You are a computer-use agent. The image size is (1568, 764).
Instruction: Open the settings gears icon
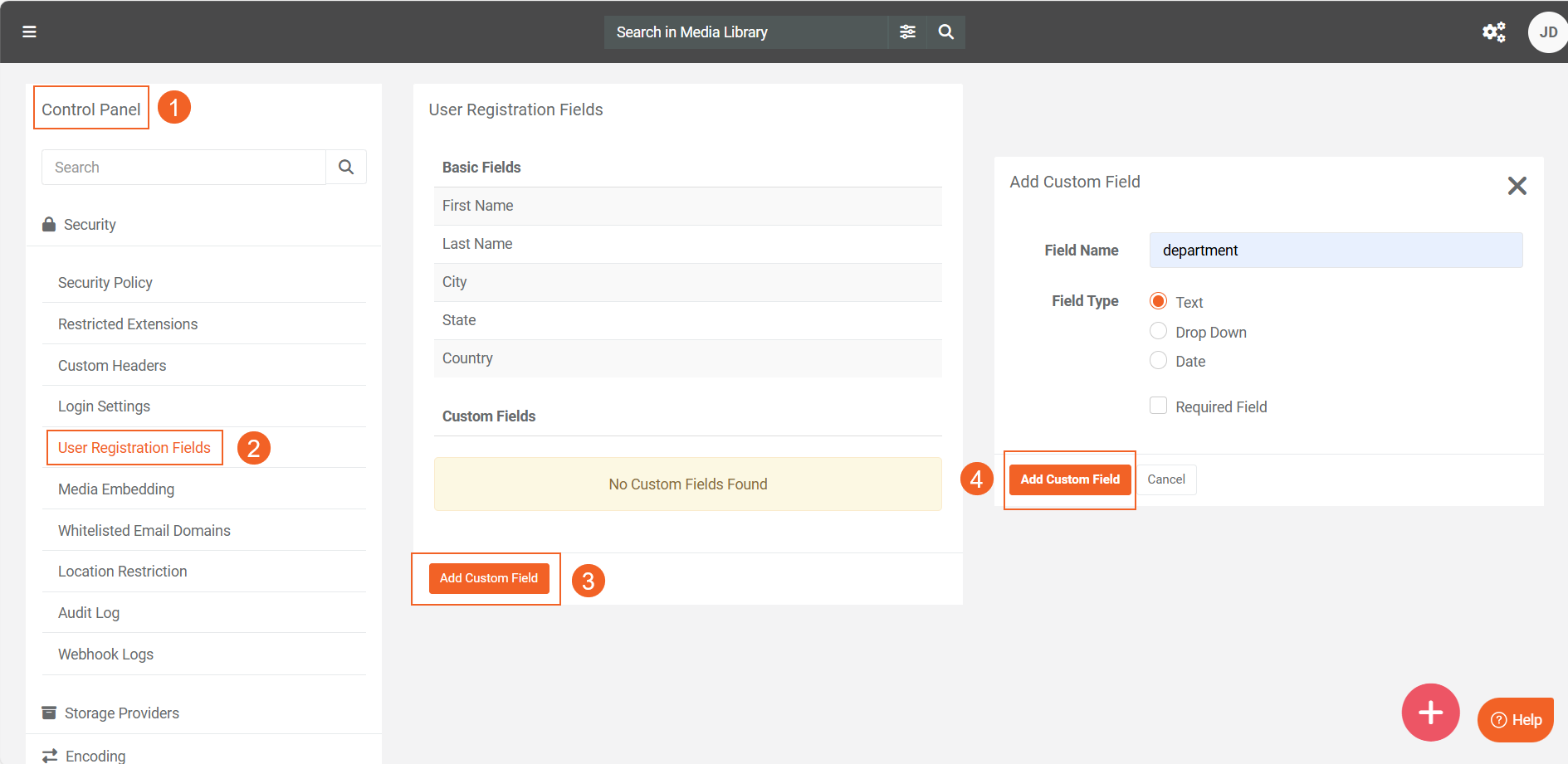(x=1493, y=32)
